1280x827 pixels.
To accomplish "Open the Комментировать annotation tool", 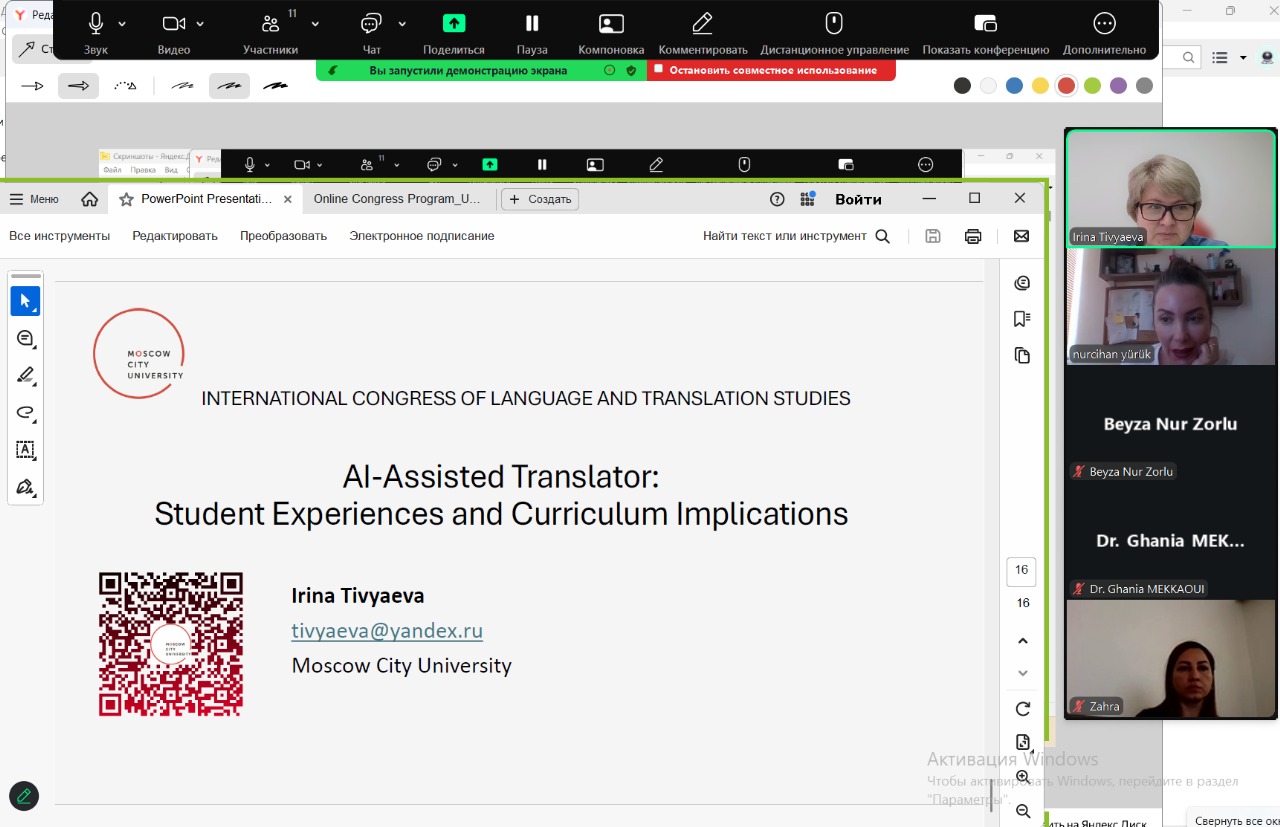I will point(702,23).
